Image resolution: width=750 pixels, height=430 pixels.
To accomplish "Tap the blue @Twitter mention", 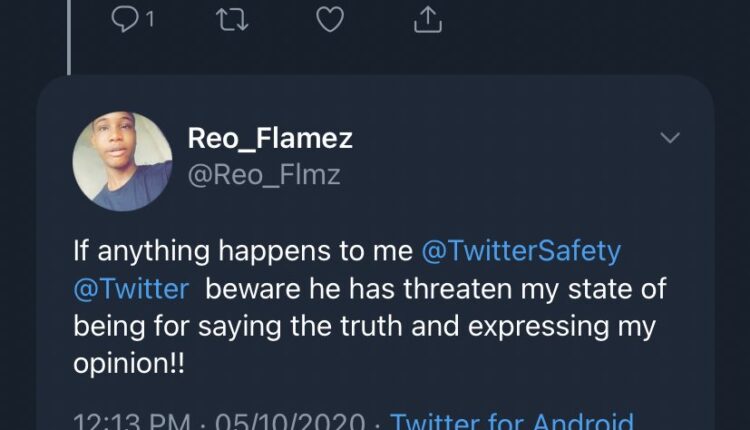I will tap(131, 290).
